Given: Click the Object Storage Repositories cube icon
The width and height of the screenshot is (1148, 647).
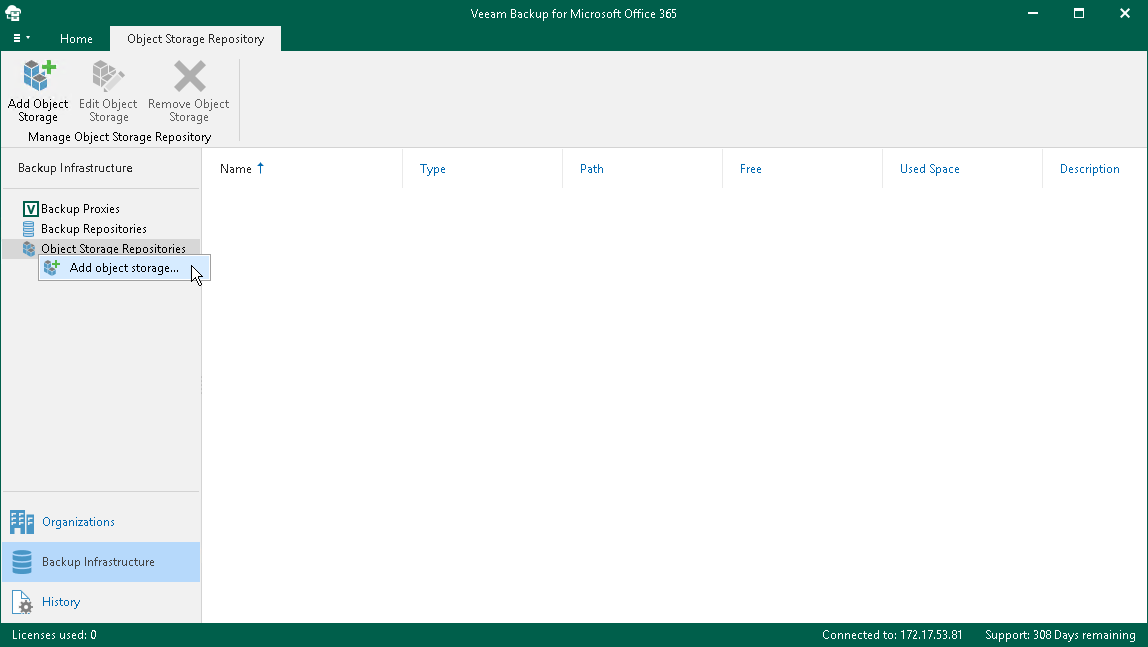Looking at the screenshot, I should (x=29, y=249).
